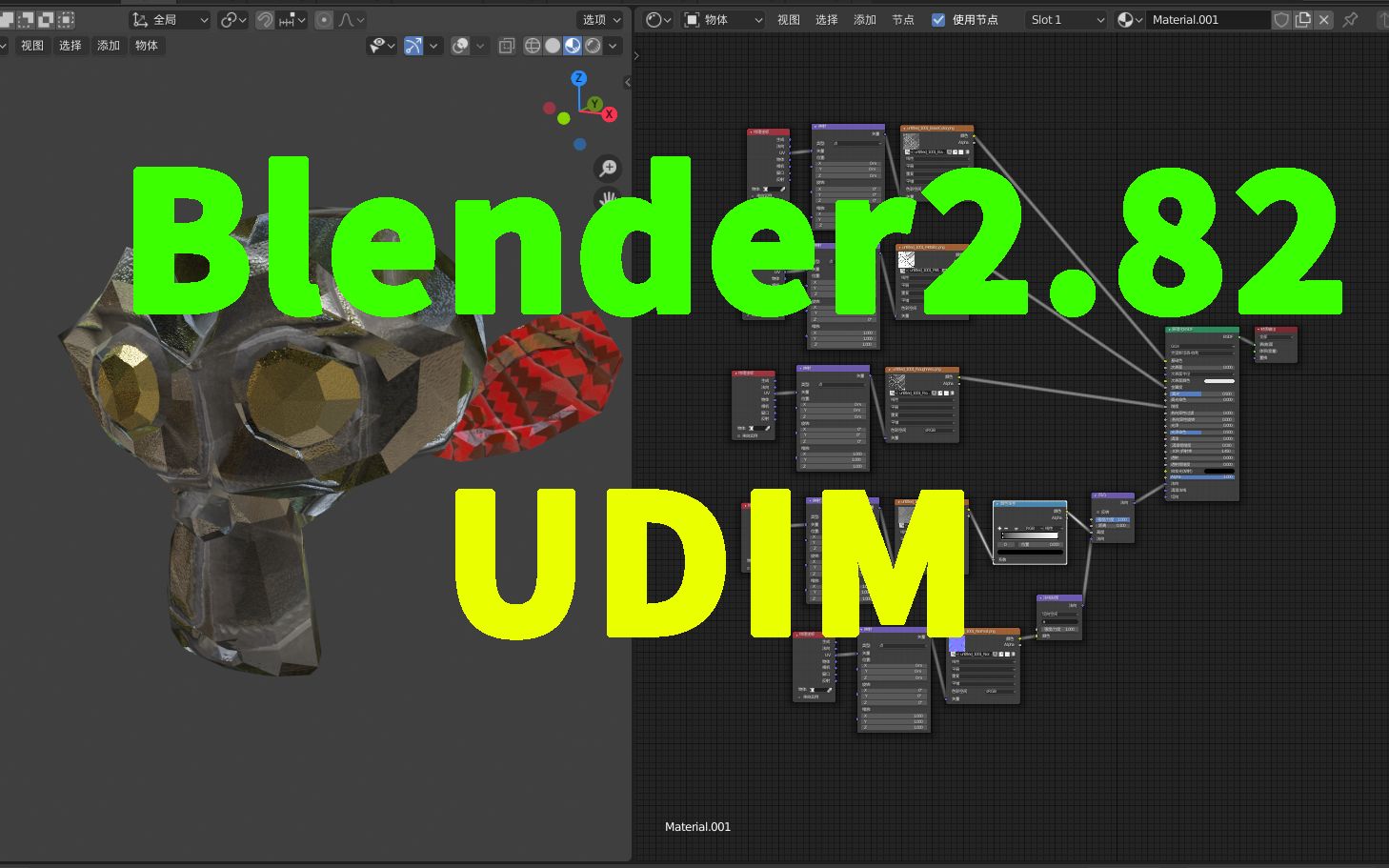This screenshot has height=868, width=1389.
Task: Switch to solid viewport shading
Action: coord(553,45)
